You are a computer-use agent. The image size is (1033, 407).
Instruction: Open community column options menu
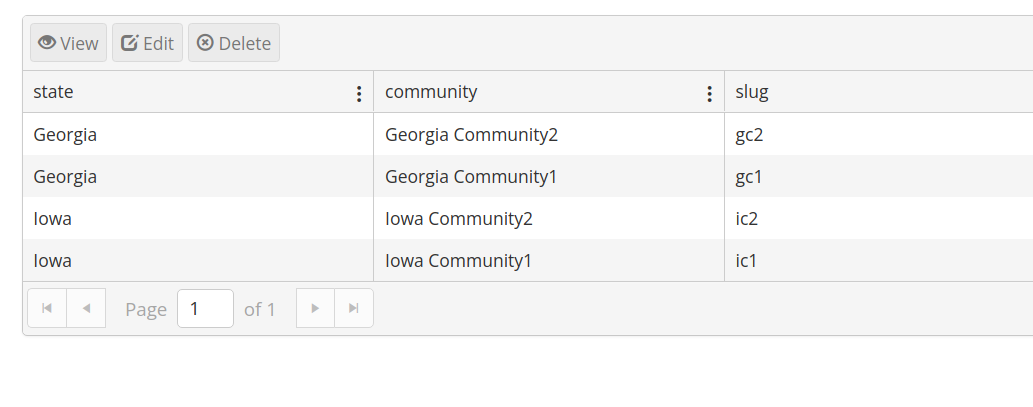(x=710, y=94)
